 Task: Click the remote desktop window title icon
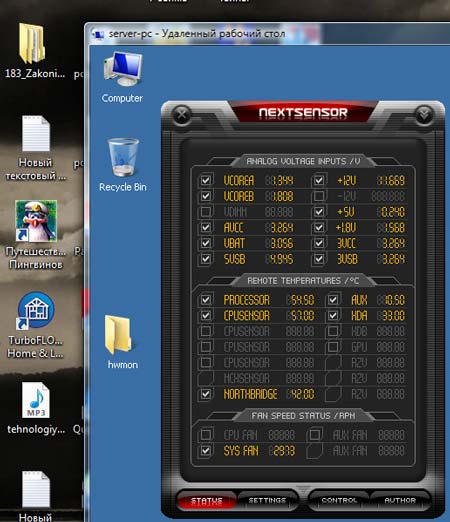click(98, 34)
